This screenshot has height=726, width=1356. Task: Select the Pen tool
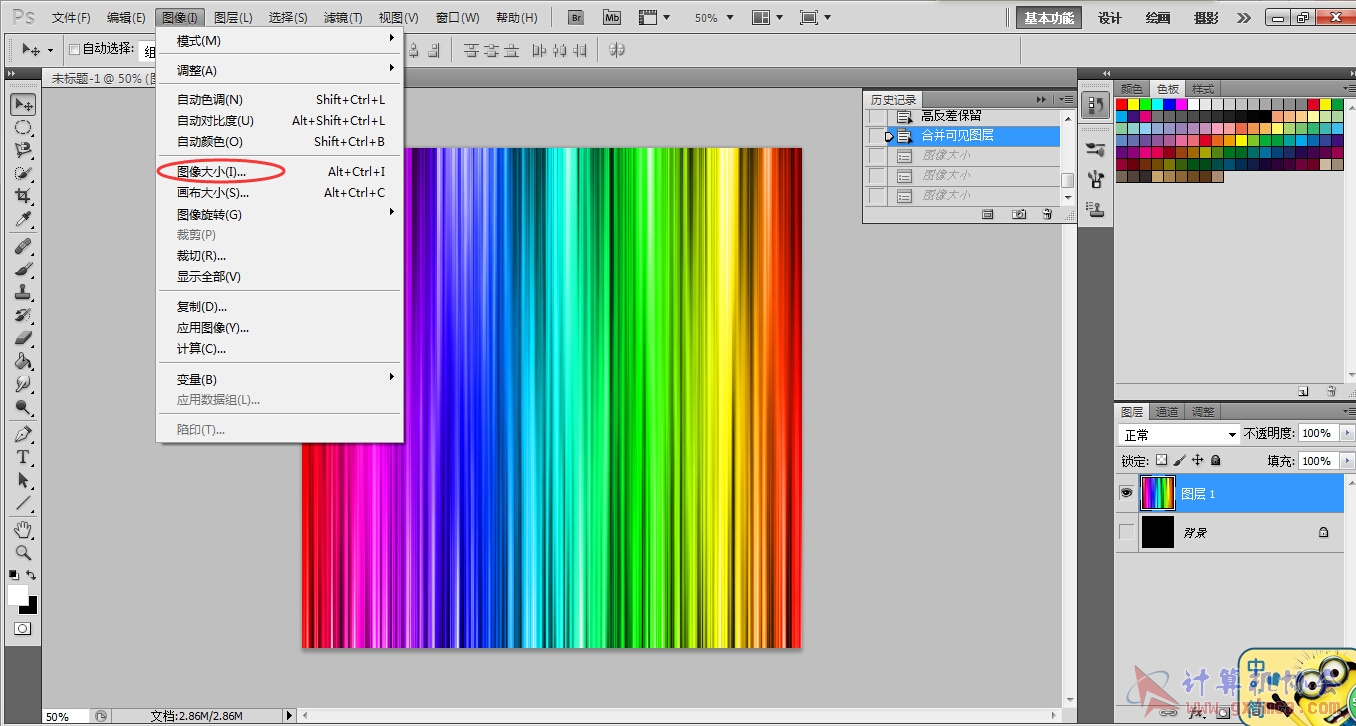tap(23, 435)
